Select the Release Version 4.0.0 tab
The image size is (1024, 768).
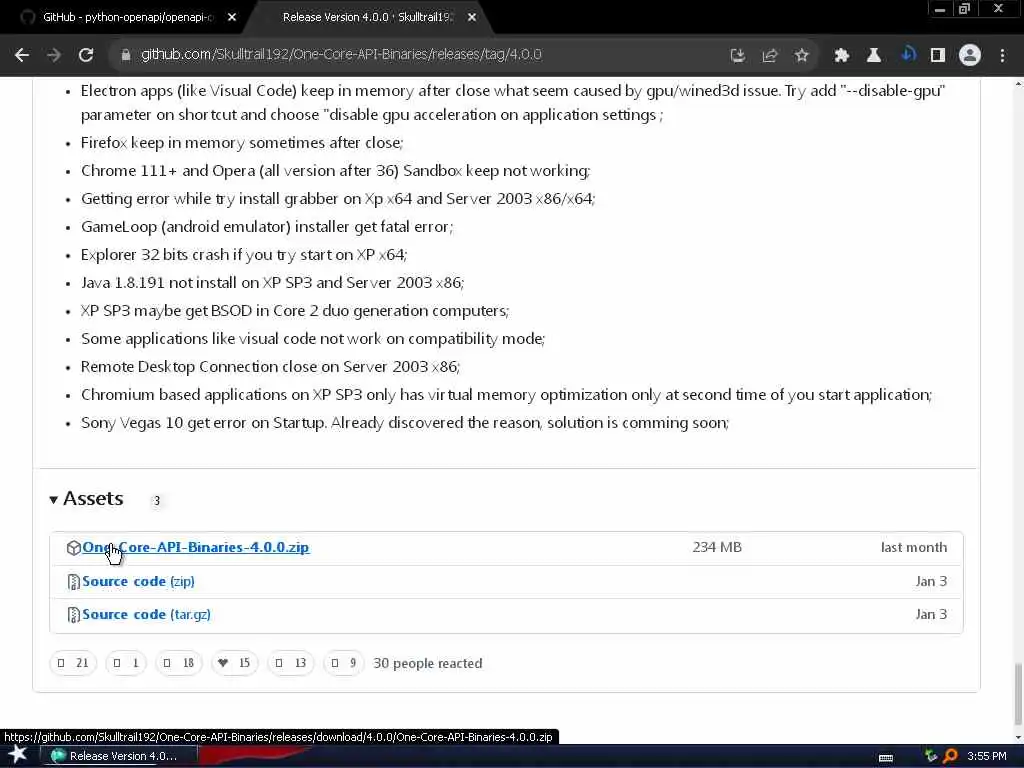[x=367, y=18]
